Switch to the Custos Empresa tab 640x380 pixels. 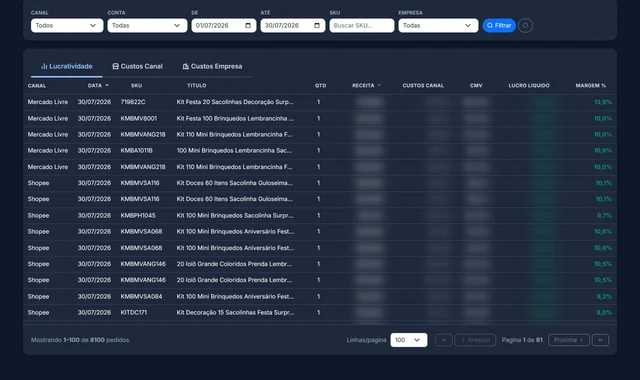pos(212,66)
